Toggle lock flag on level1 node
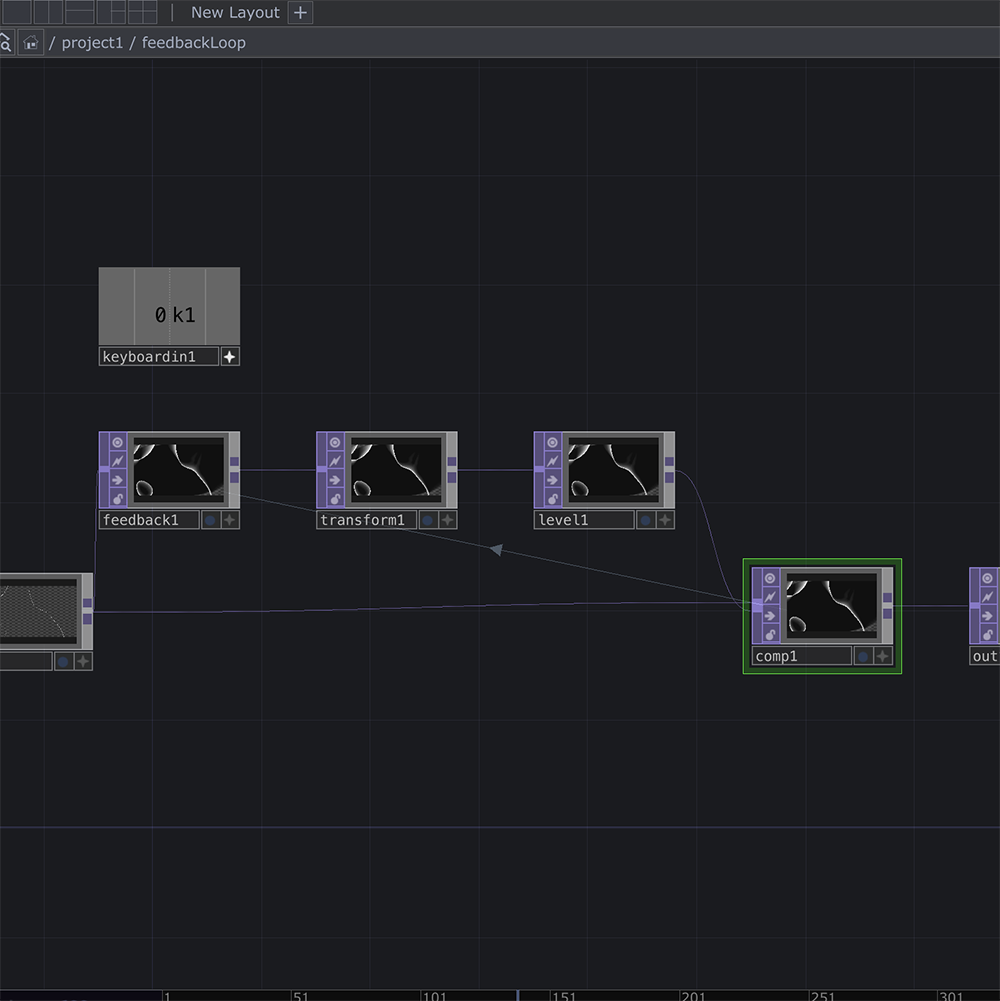Screen dimensions: 1000x1001 tap(553, 499)
